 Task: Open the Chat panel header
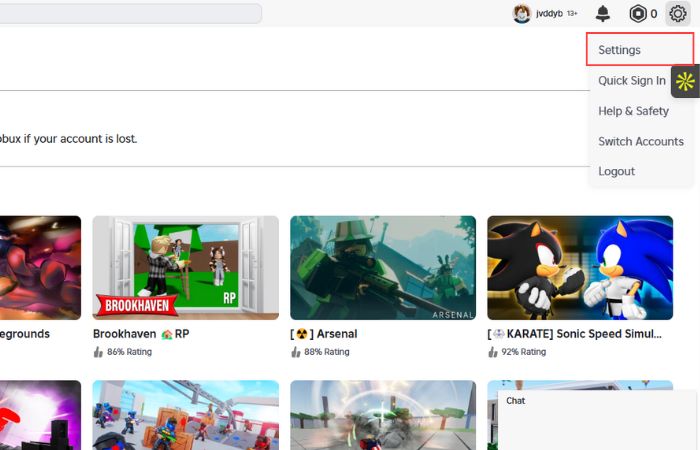(597, 401)
